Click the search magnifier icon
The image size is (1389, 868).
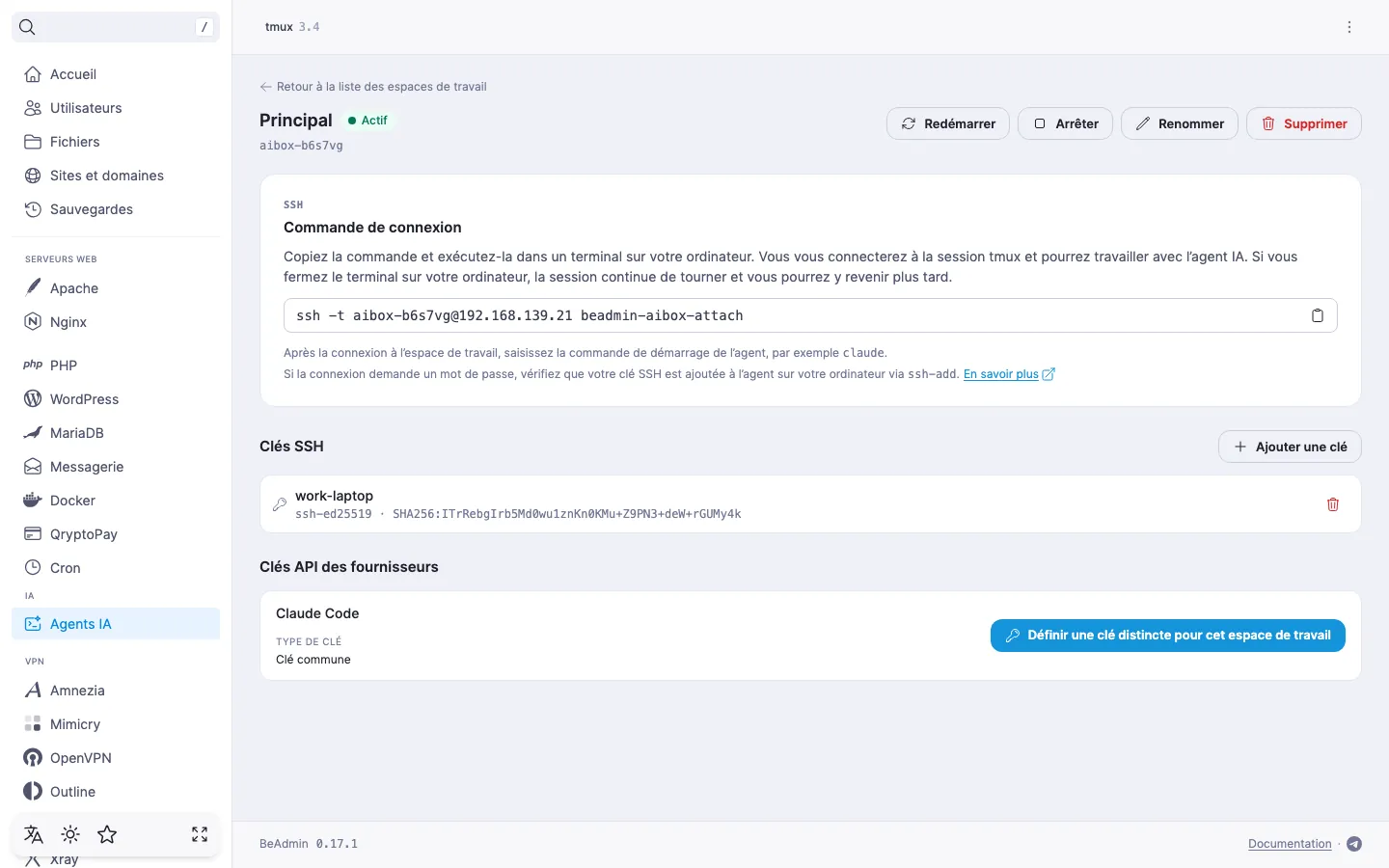pyautogui.click(x=27, y=27)
